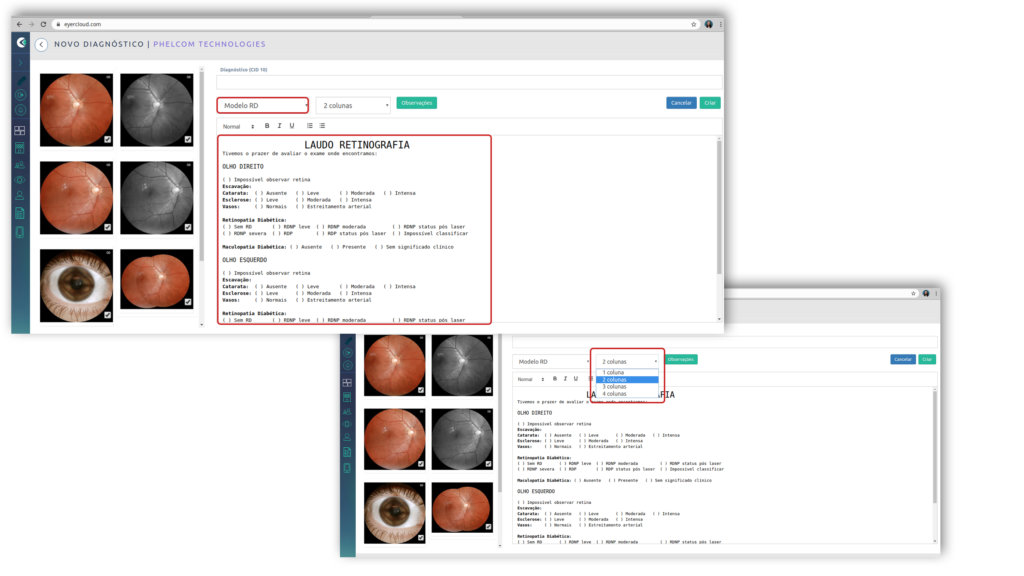Click the Eyer logo in the upper window sidebar
The image size is (1024, 576).
[21, 42]
